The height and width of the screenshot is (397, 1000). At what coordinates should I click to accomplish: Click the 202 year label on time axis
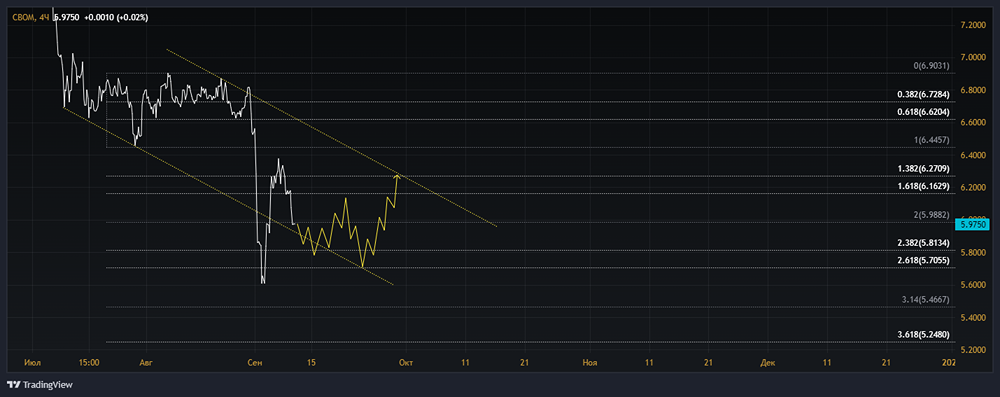click(x=949, y=363)
